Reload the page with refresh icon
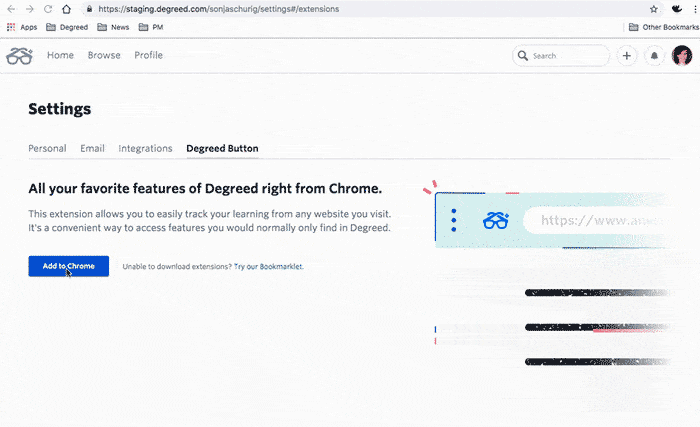The width and height of the screenshot is (700, 427). tap(48, 9)
